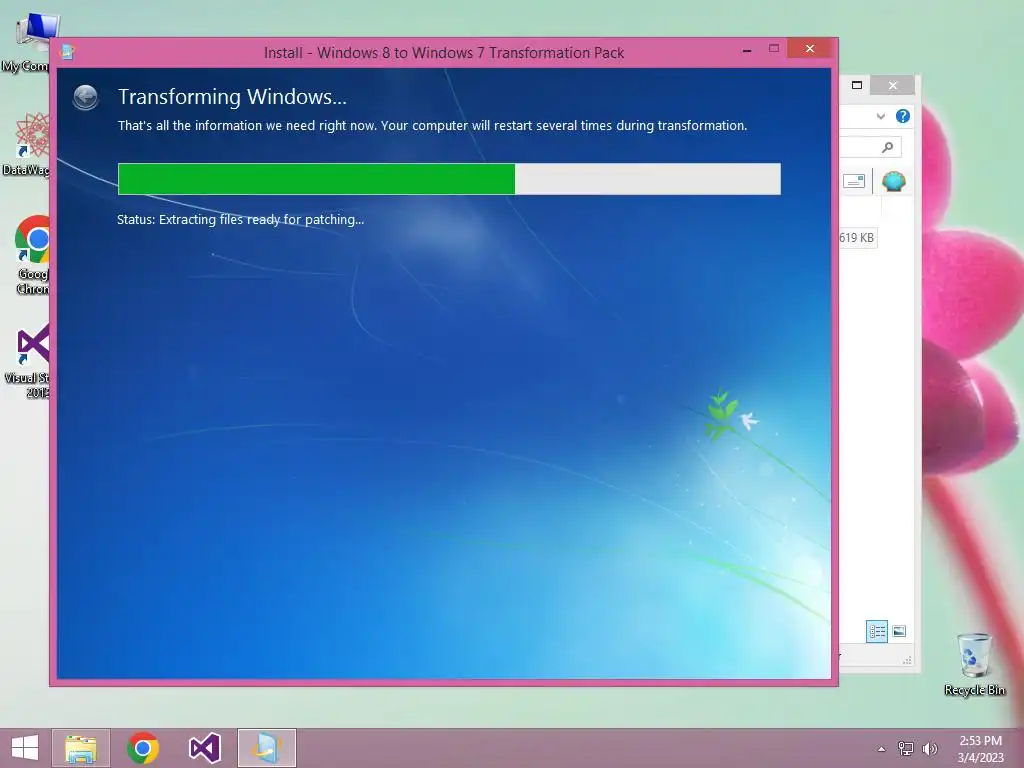Click the volume speaker tray icon

(x=929, y=748)
